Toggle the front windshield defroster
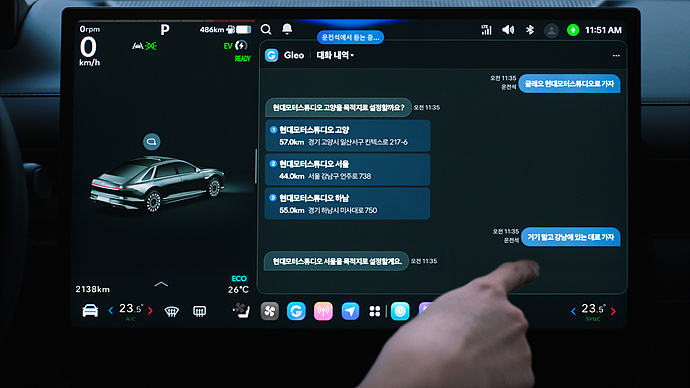Image resolution: width=690 pixels, height=388 pixels. pos(172,311)
